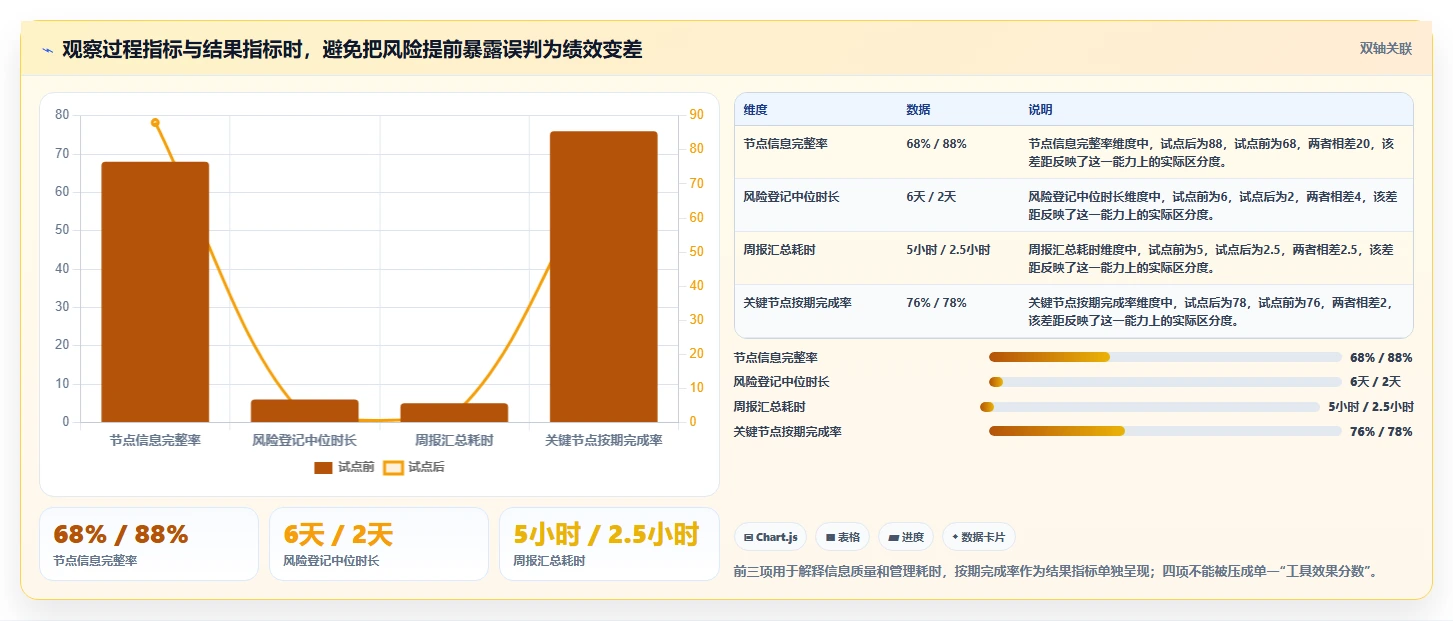Click the left axis value 80

tap(62, 115)
